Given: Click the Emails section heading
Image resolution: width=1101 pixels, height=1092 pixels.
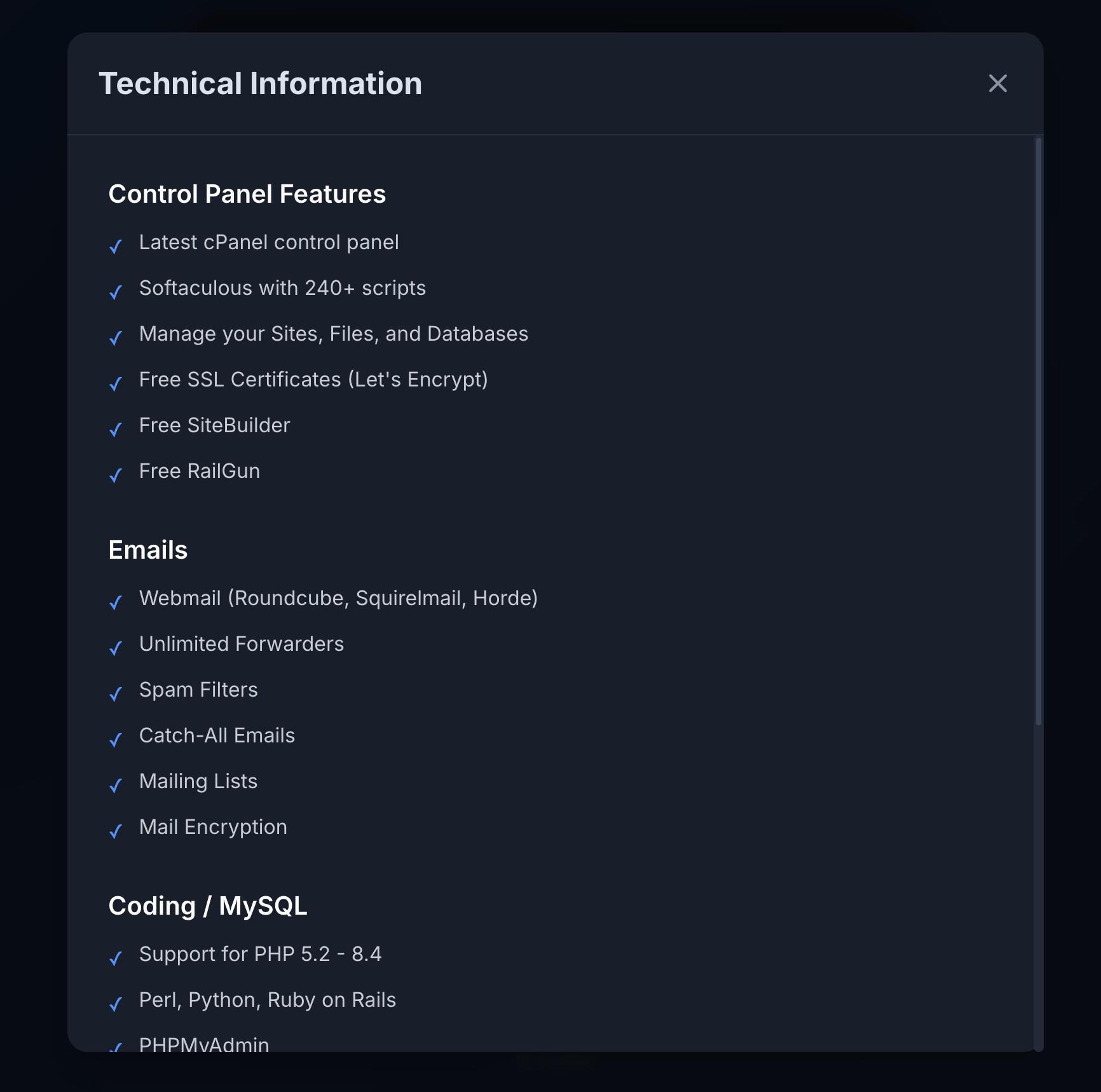Looking at the screenshot, I should (147, 550).
